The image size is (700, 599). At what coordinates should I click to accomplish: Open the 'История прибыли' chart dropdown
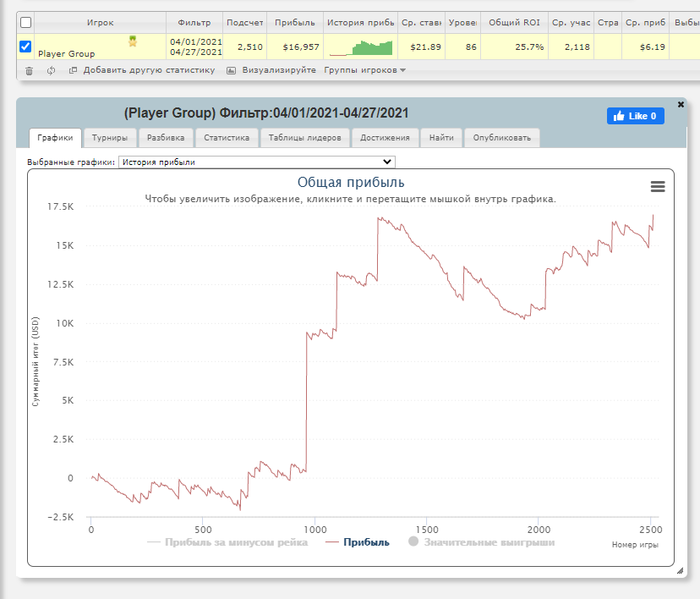[257, 162]
